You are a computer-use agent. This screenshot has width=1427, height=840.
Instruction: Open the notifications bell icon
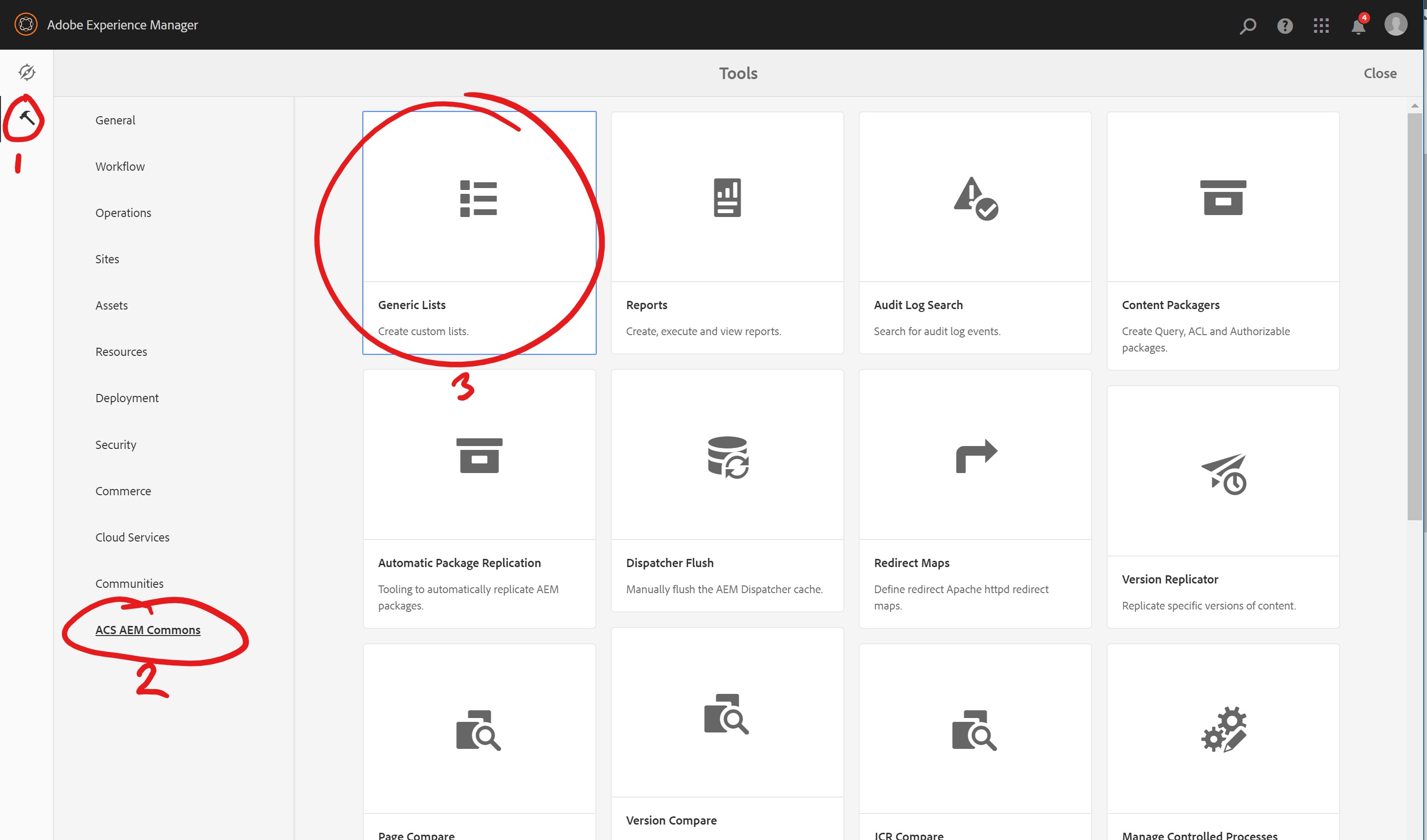tap(1358, 26)
